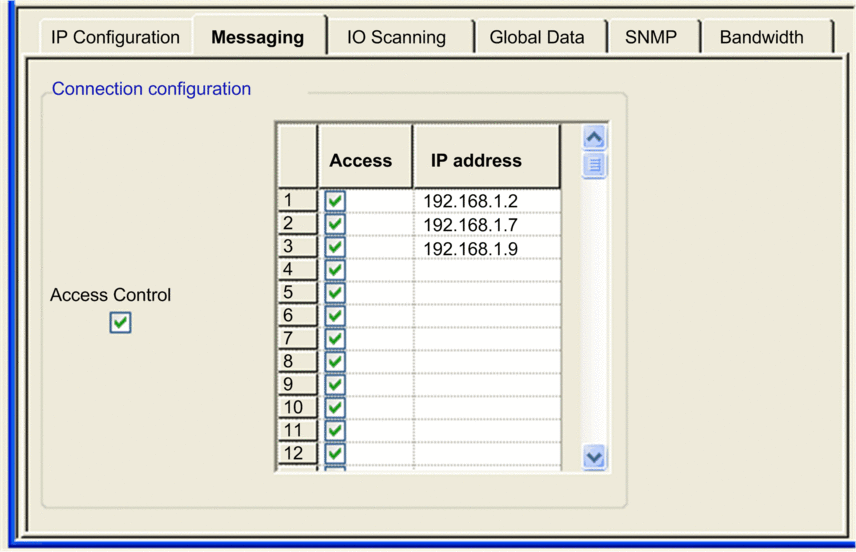Toggle Access checkbox in row 2

click(335, 224)
